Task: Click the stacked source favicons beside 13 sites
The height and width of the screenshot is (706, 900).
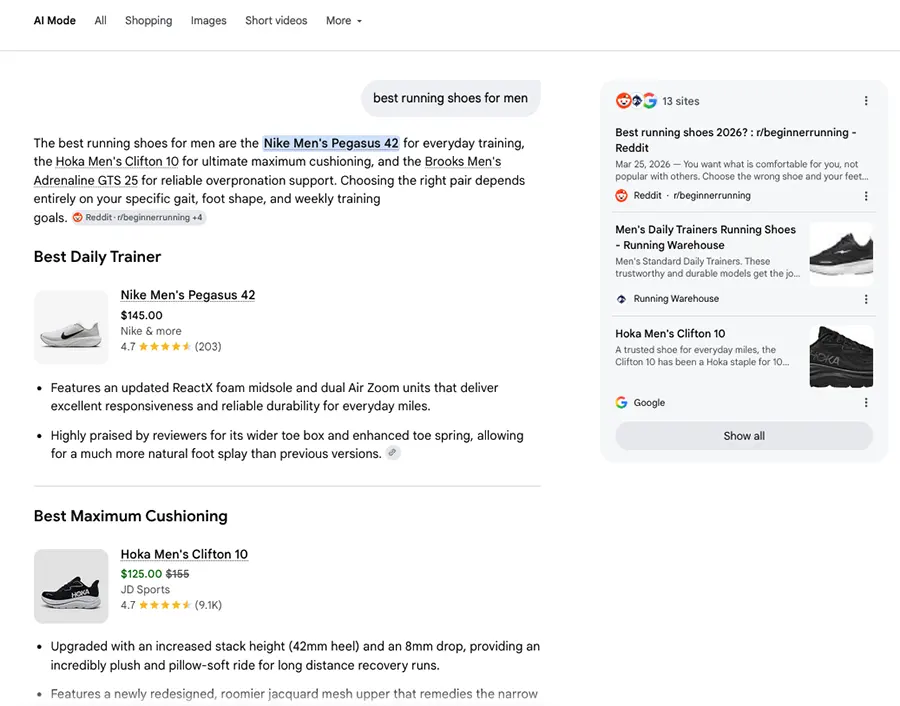Action: tap(636, 101)
